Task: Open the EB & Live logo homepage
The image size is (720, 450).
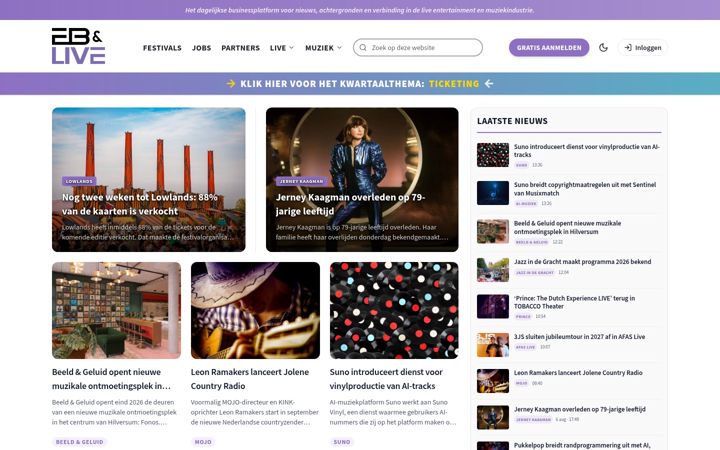Action: click(79, 46)
